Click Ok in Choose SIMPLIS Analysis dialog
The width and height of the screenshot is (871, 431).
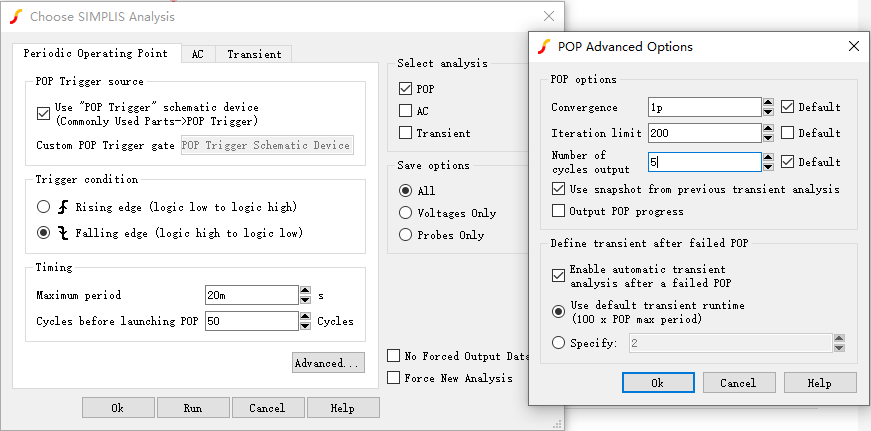click(x=117, y=408)
